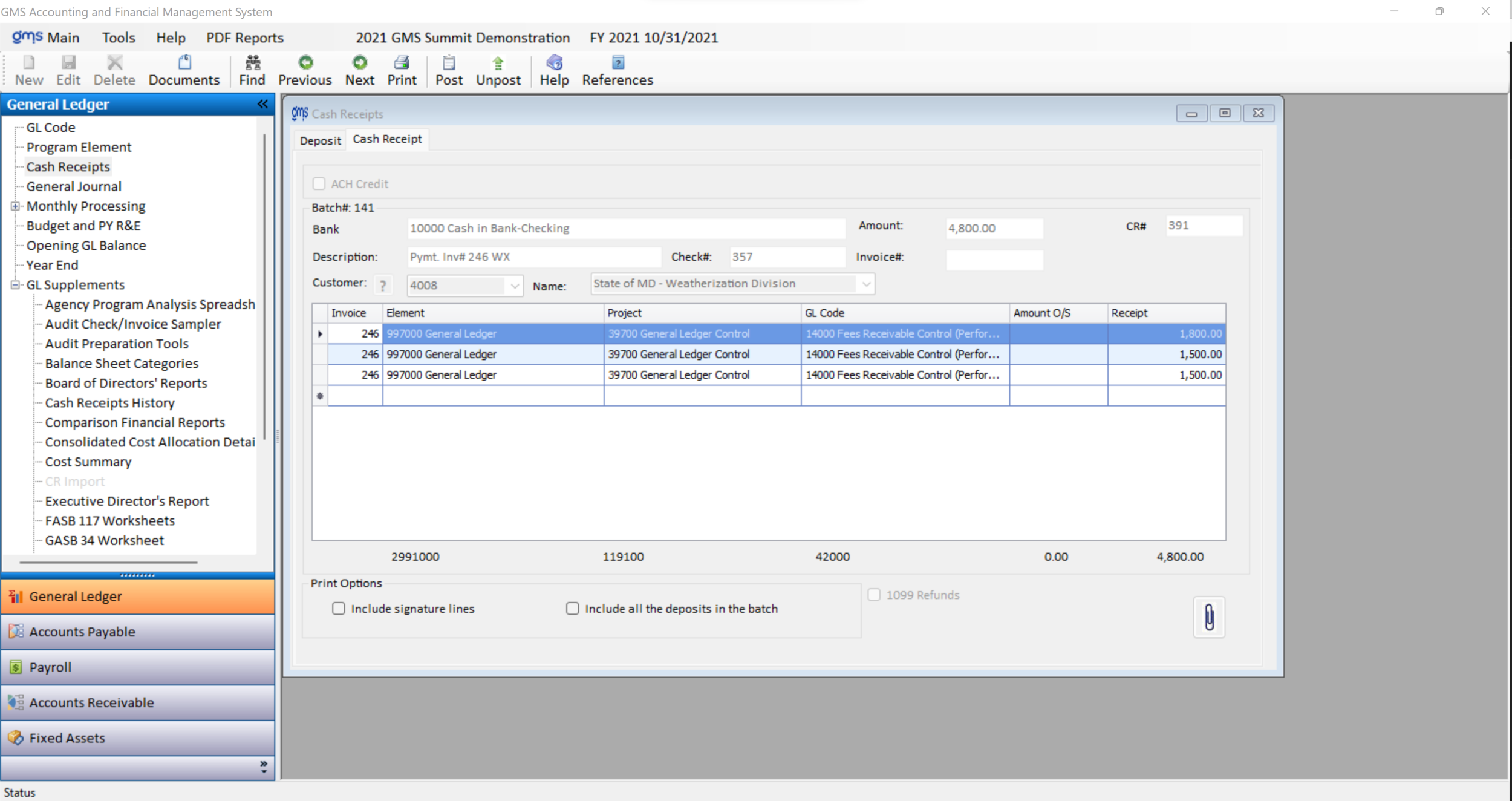1512x801 pixels.
Task: Open the Documents toolbar icon
Action: [x=184, y=63]
